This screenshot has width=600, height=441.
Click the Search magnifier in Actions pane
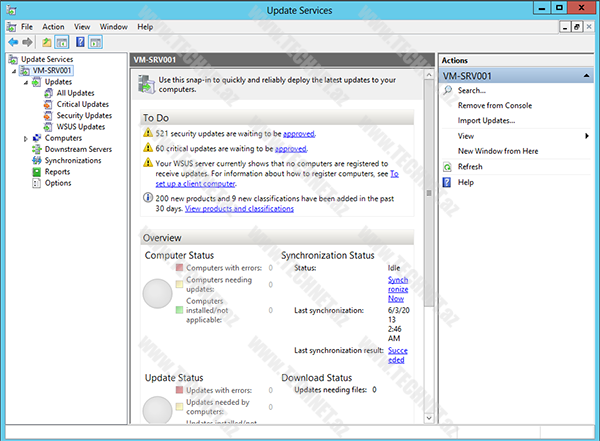point(449,91)
